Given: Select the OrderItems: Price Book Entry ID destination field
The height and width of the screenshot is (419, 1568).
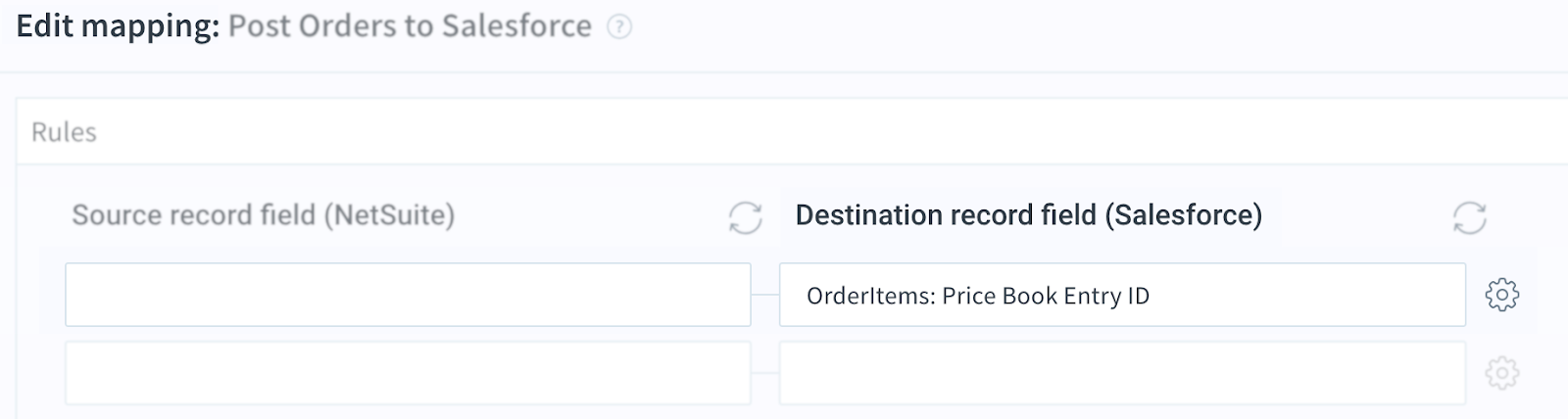Looking at the screenshot, I should [x=1122, y=295].
